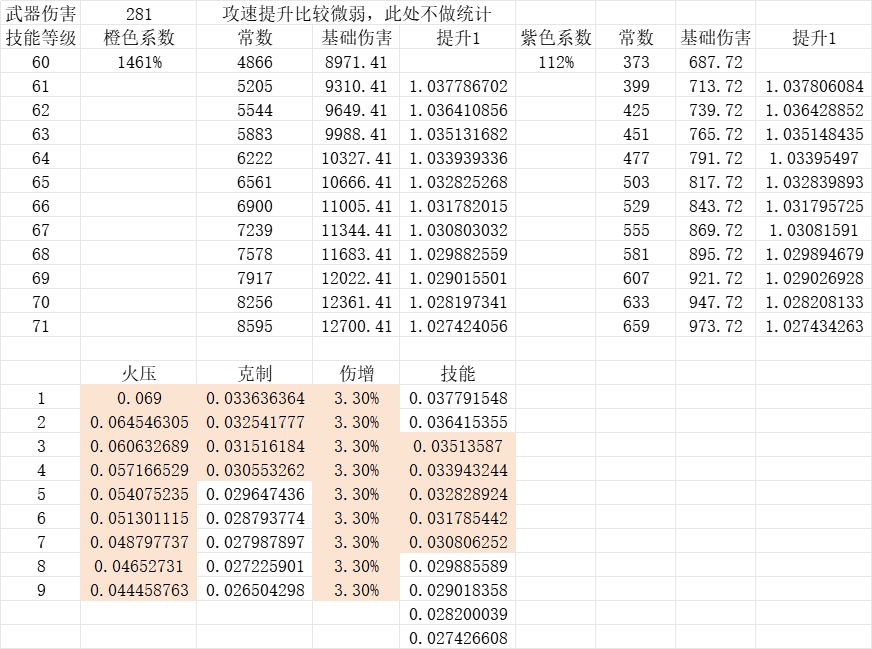Select 3.30% in row 9
Screen dimensions: 872x649
pos(356,589)
